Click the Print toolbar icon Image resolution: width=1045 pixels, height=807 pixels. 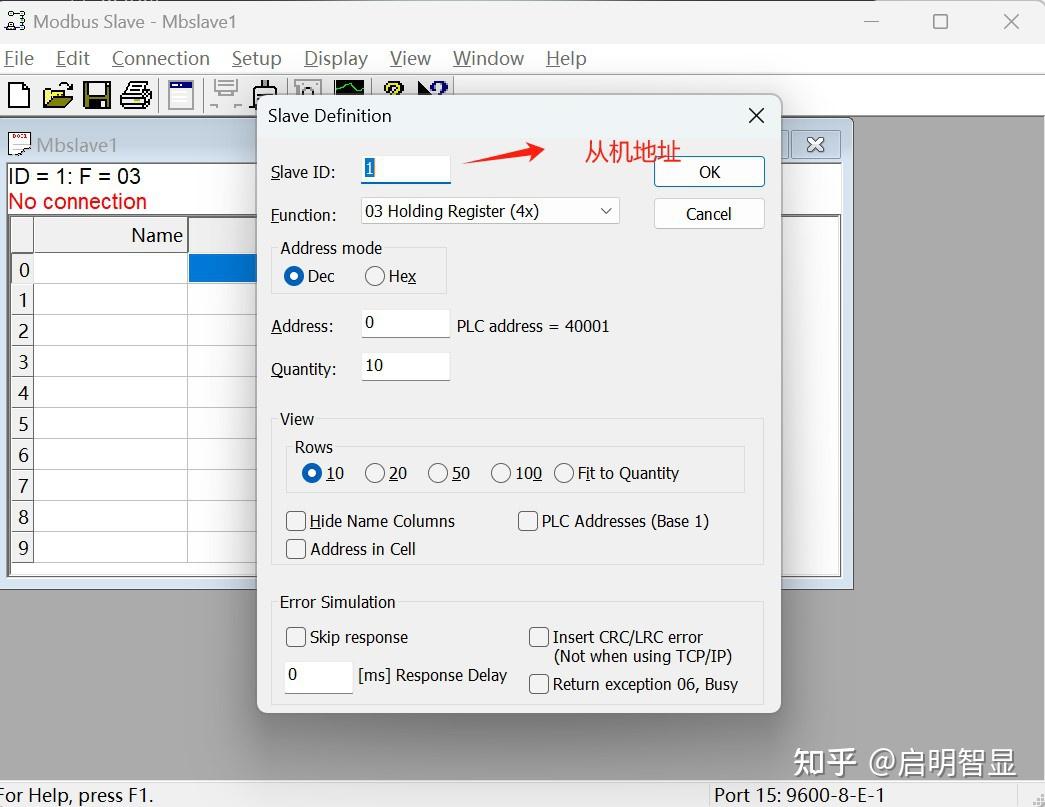(x=136, y=94)
